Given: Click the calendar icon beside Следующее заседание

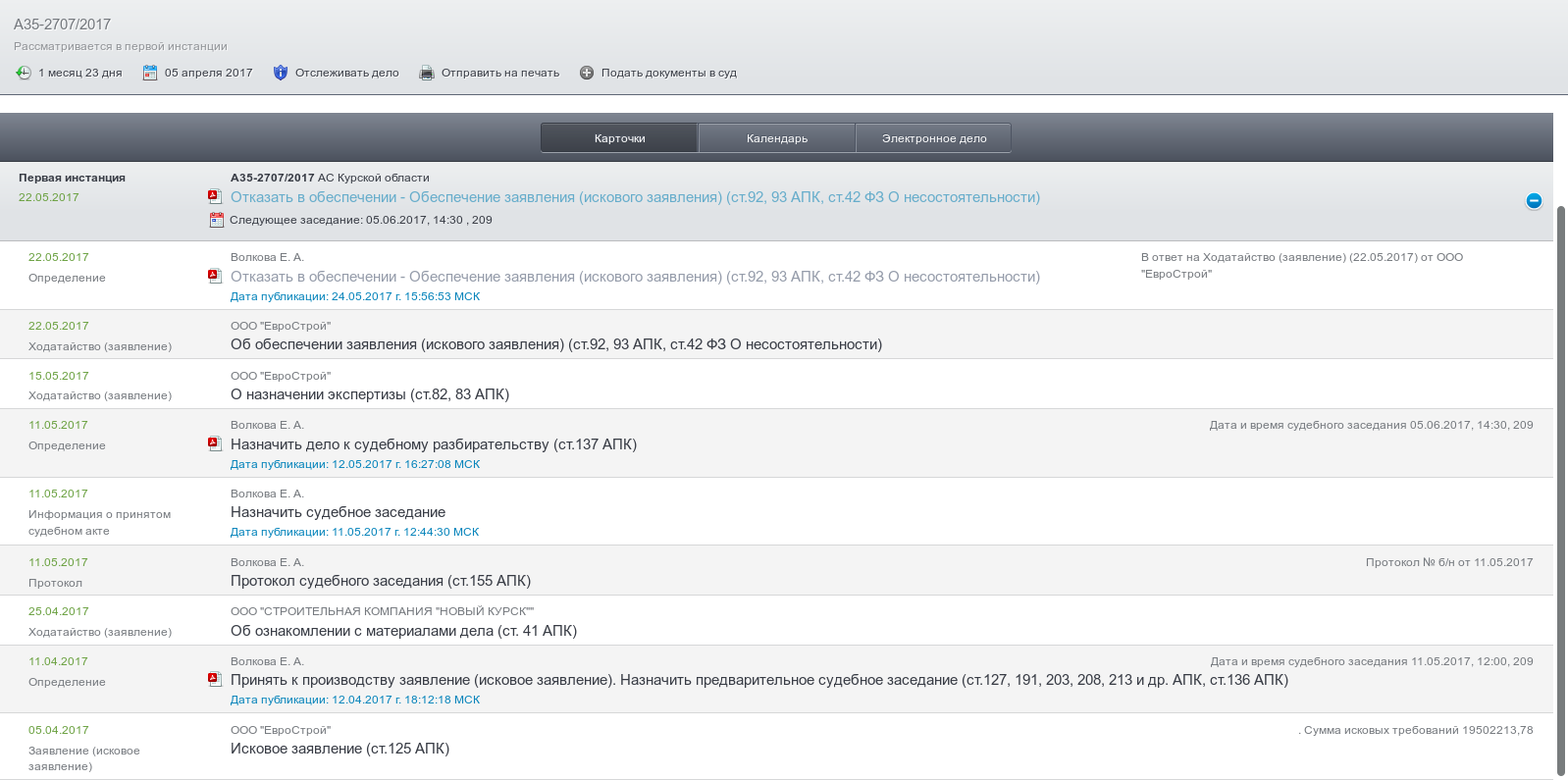Looking at the screenshot, I should (x=217, y=220).
